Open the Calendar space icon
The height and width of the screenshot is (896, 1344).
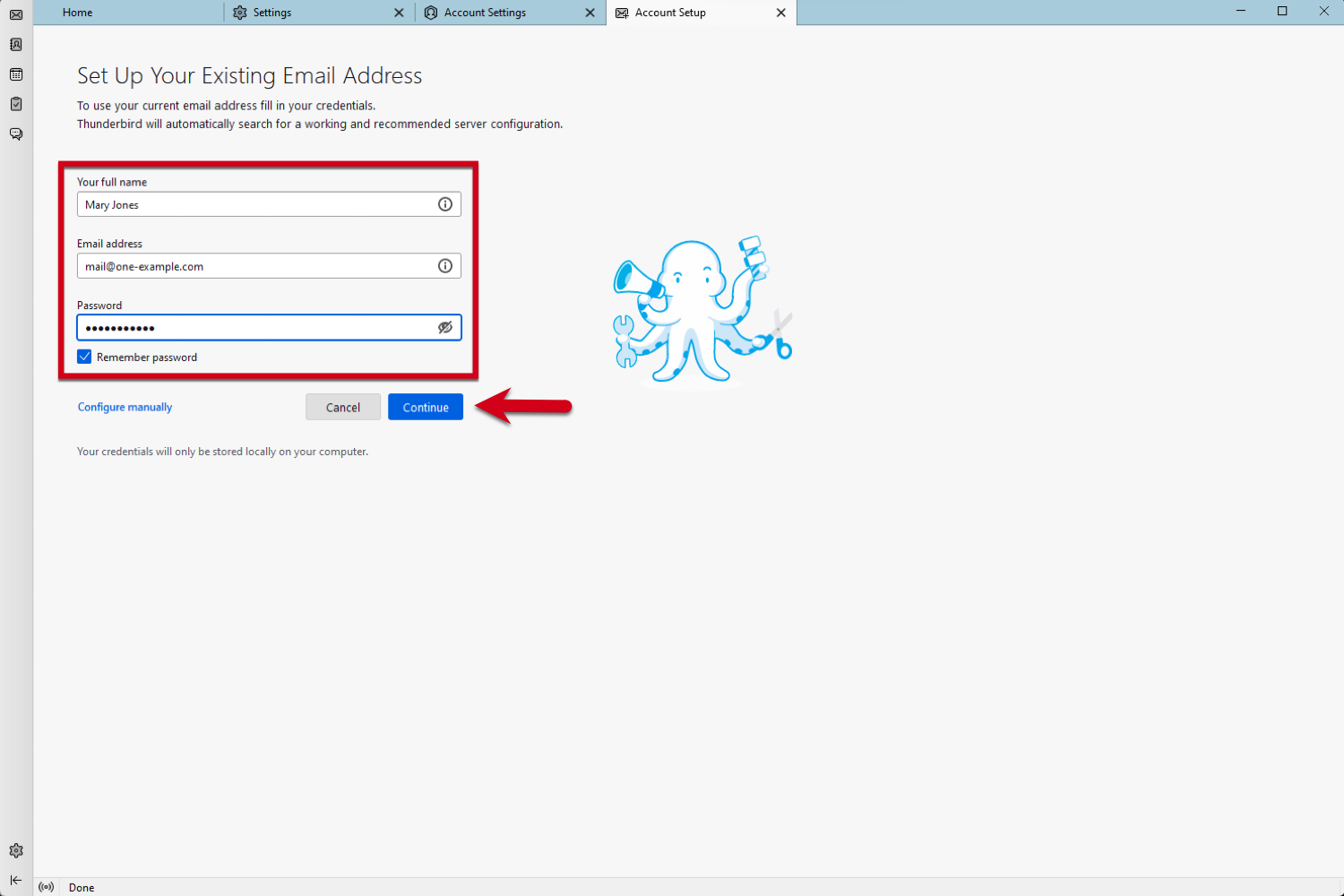15,74
